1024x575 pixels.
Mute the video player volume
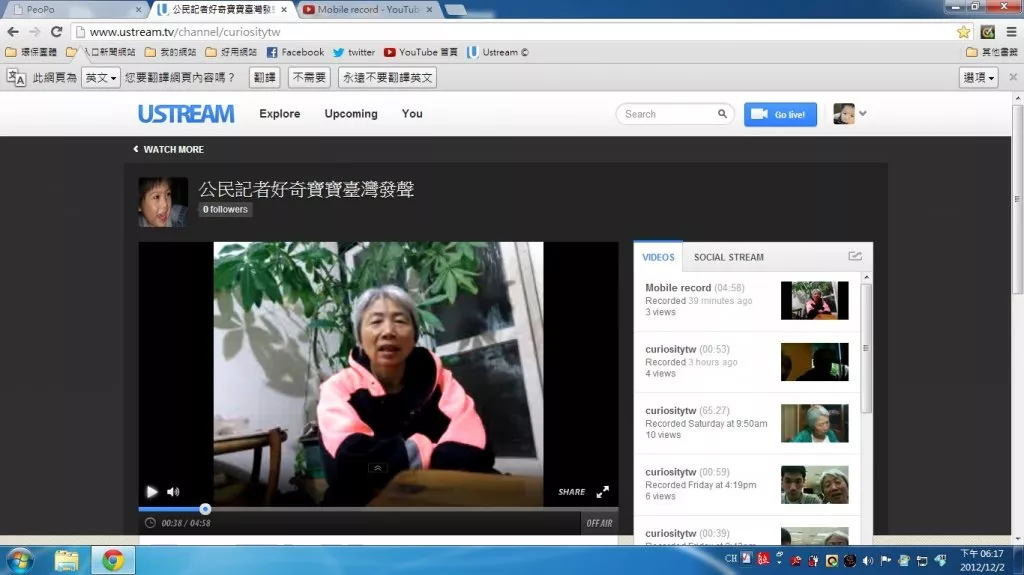coord(173,492)
